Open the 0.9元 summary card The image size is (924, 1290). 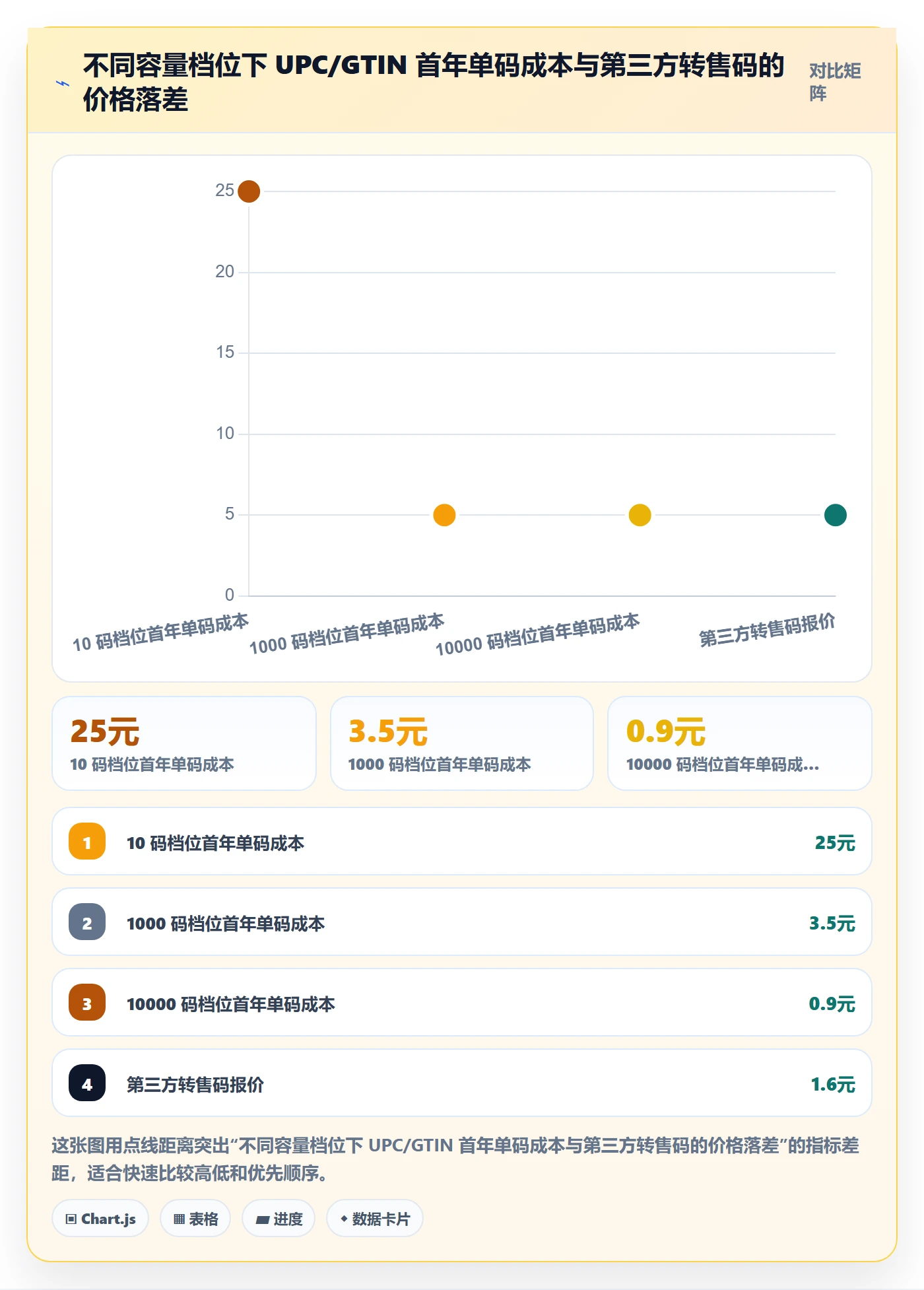point(740,743)
